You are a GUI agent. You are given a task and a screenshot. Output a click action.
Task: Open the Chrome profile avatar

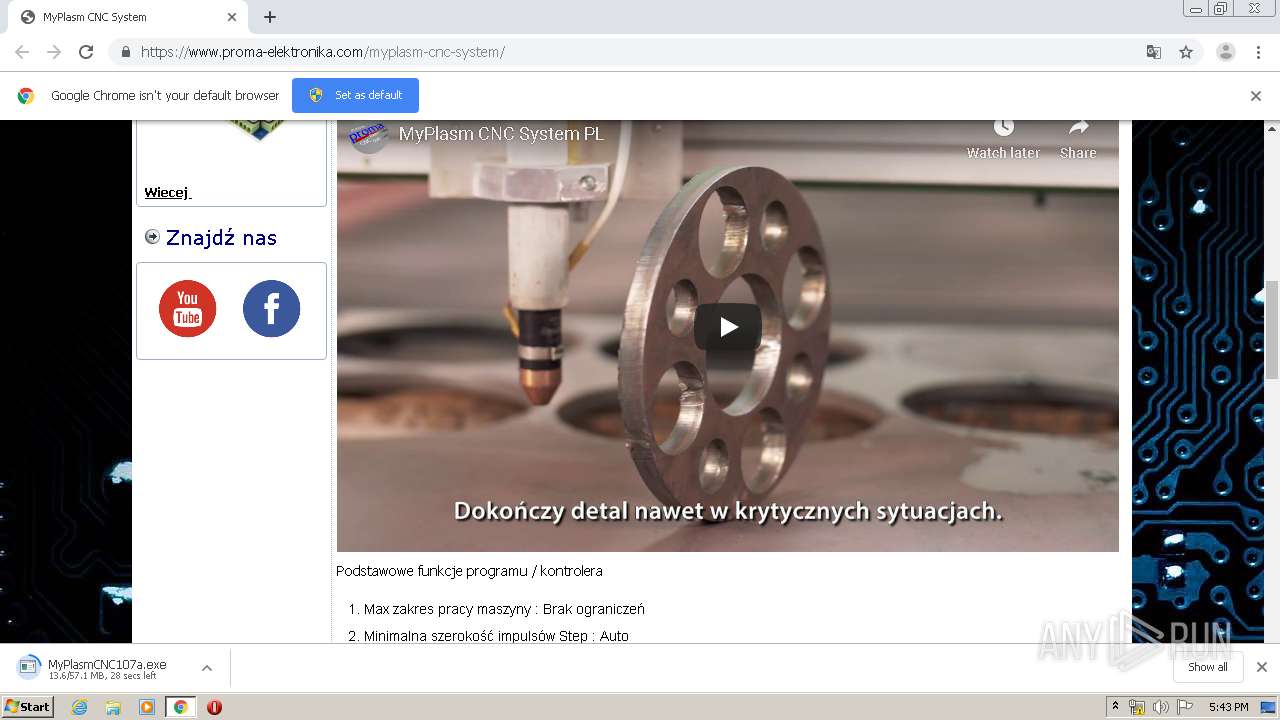1226,52
